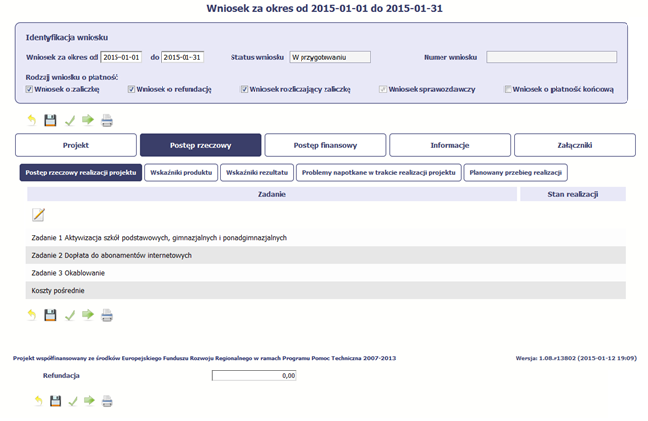Select row Zadanie 1 Aktywizacja szkół podstawowych
The image size is (648, 421).
point(326,238)
